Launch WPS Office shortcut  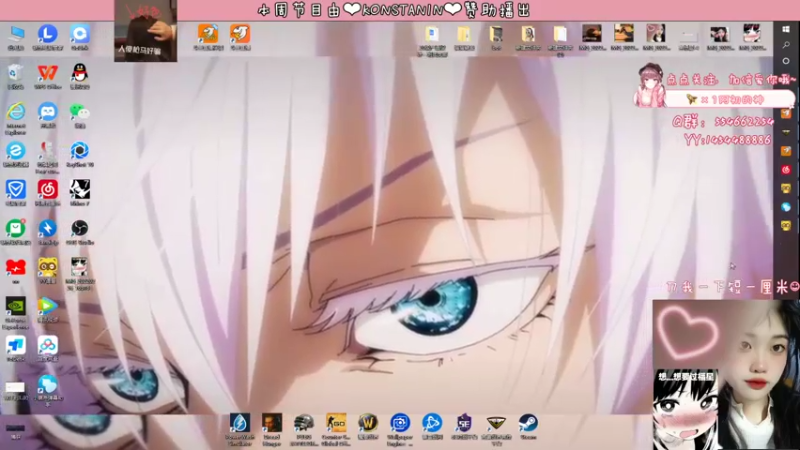47,73
